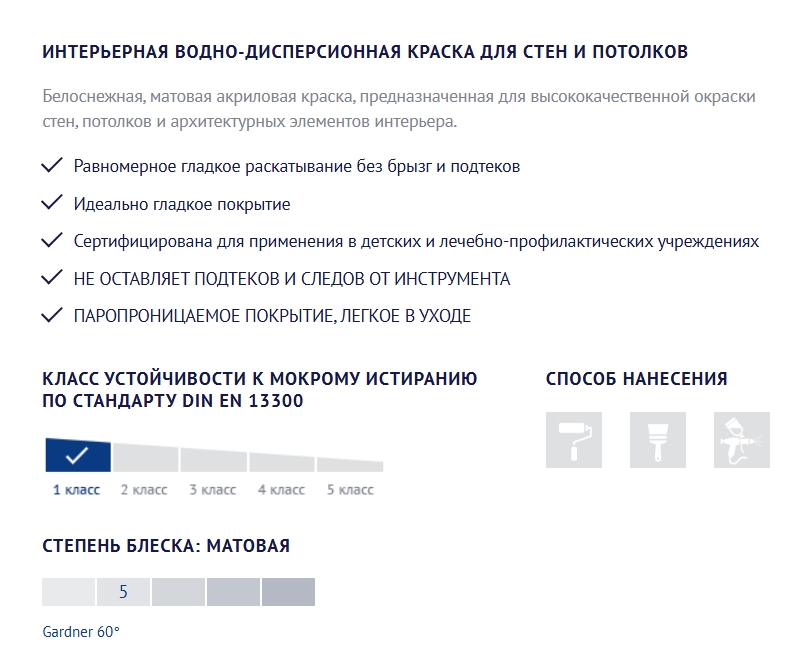This screenshot has width=807, height=665.
Task: Select the third wet-abrasion class segment
Action: [x=214, y=460]
